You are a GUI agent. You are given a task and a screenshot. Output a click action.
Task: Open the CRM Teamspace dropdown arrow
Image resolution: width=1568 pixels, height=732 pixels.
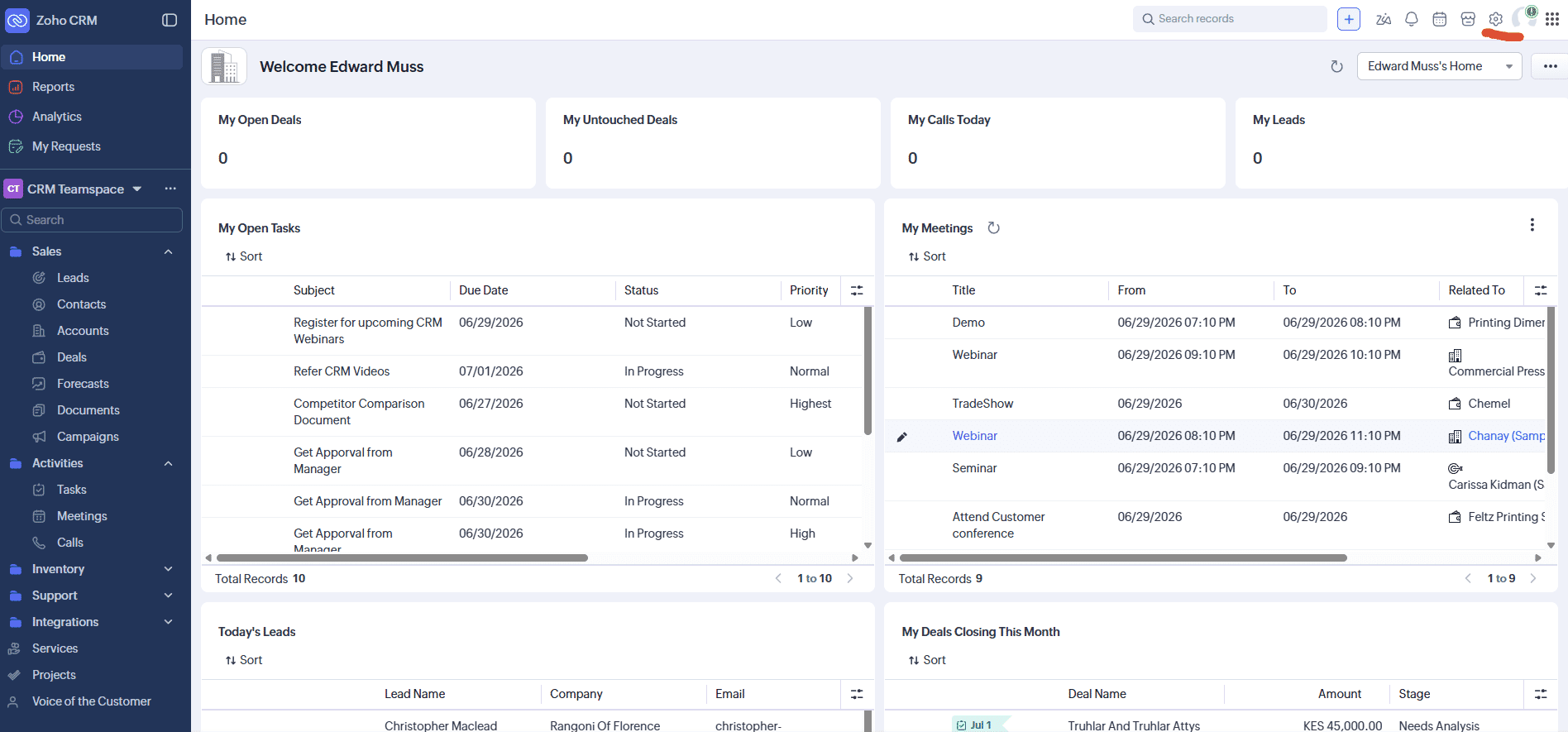(x=137, y=189)
